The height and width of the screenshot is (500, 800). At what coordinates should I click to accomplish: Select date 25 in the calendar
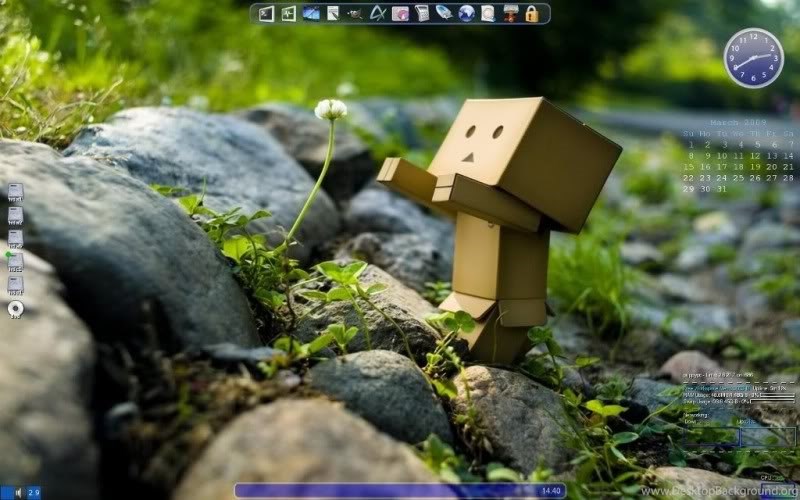738,178
